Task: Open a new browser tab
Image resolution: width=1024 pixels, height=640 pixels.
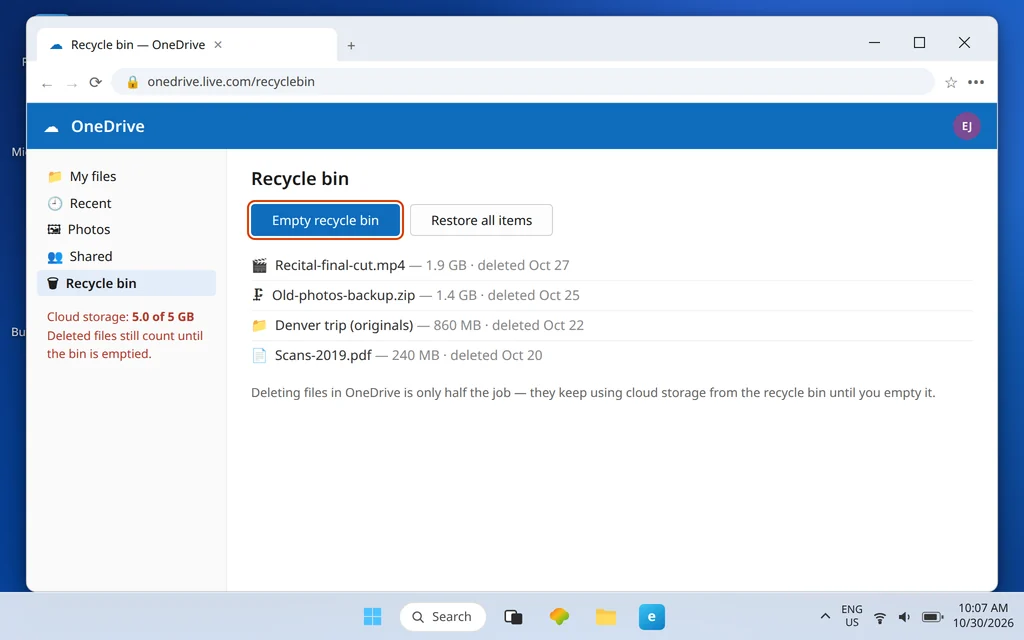Action: (x=351, y=45)
